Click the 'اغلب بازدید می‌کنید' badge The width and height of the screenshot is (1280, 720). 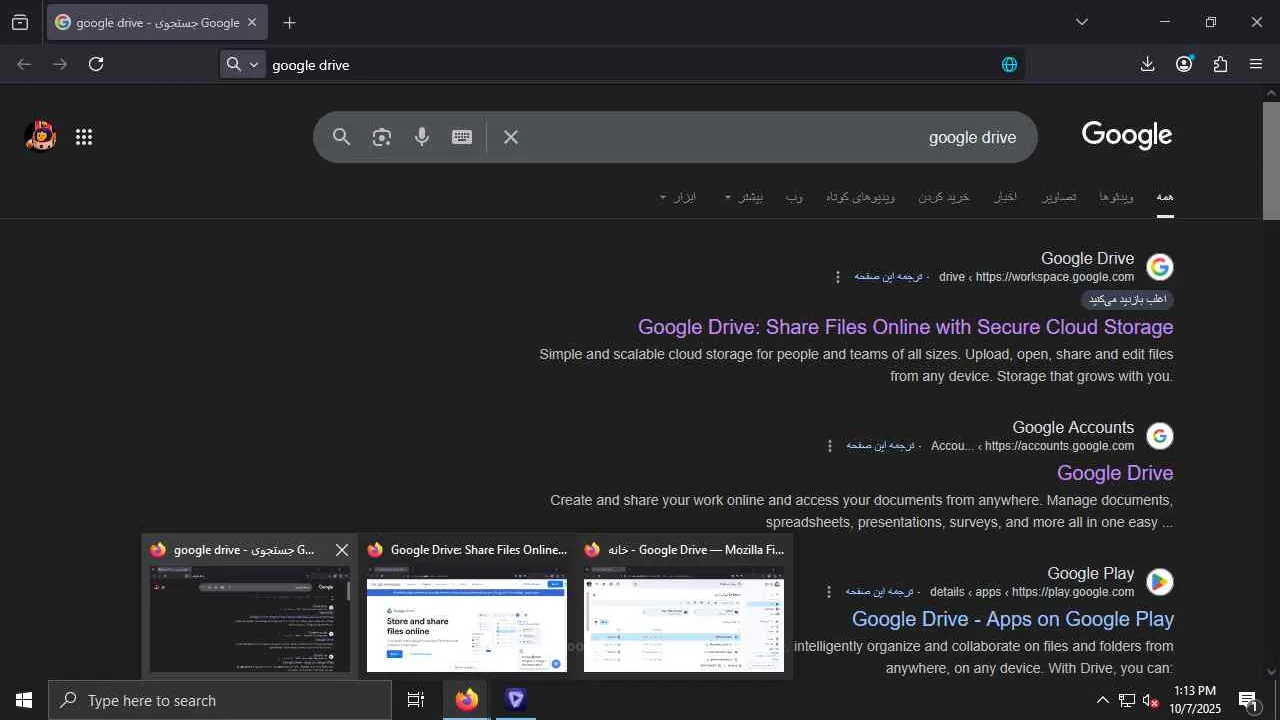1128,300
